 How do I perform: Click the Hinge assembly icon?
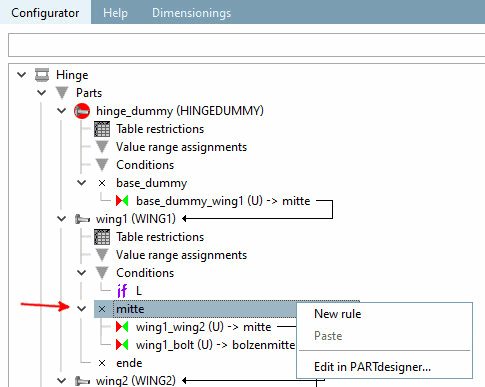pos(42,75)
